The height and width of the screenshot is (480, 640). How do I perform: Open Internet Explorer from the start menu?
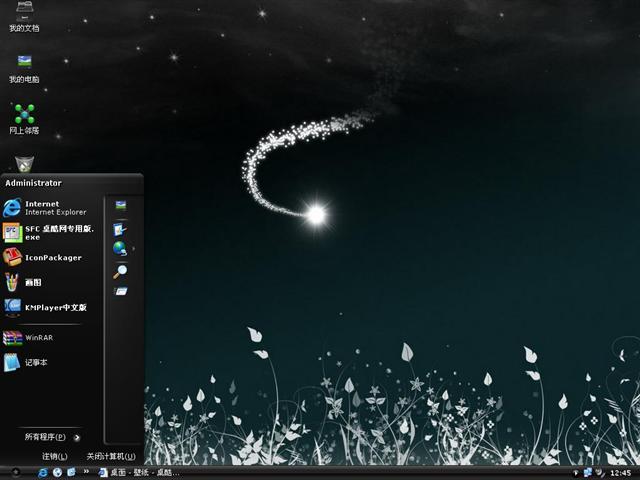point(50,208)
